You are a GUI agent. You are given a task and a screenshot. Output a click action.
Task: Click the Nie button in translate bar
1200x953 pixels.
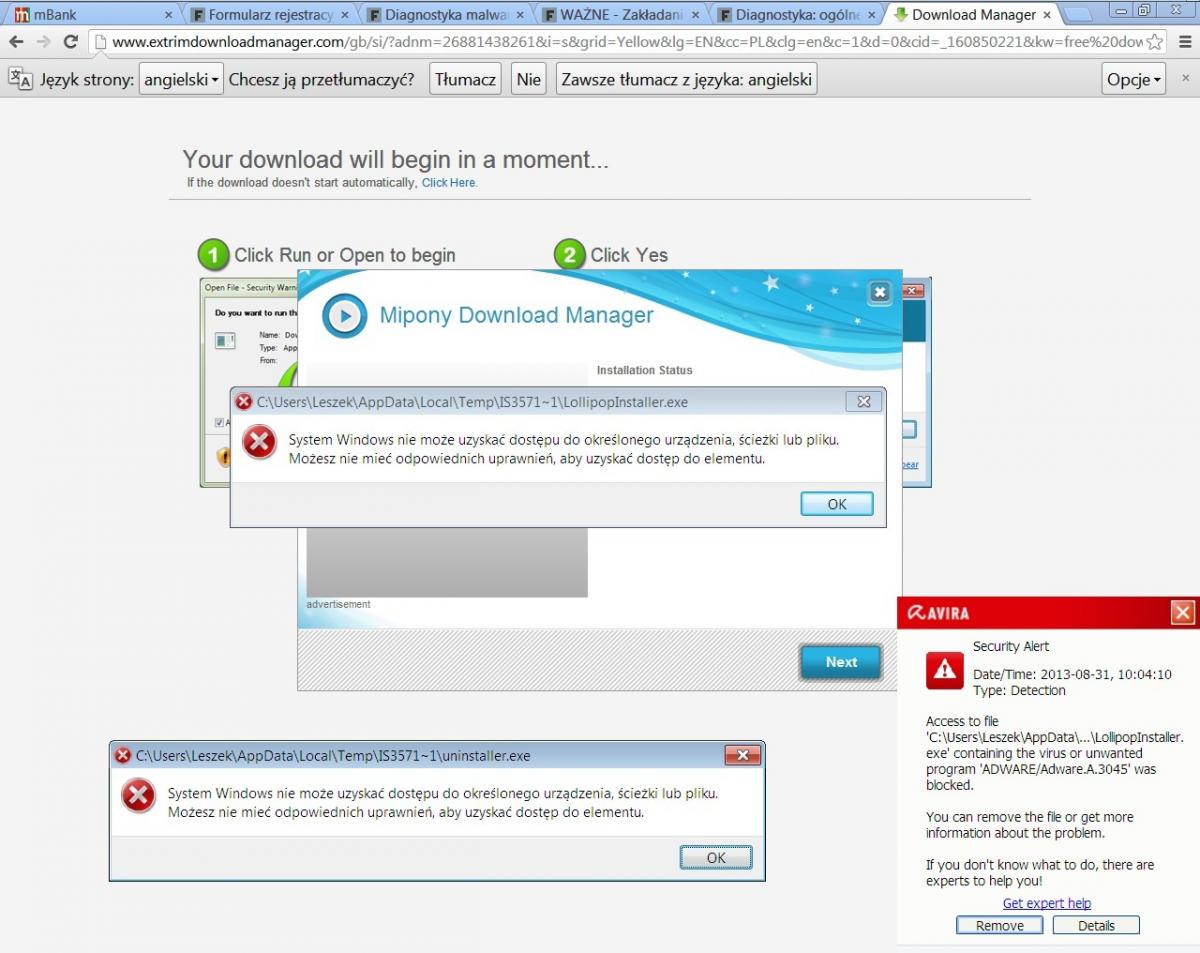pyautogui.click(x=528, y=80)
